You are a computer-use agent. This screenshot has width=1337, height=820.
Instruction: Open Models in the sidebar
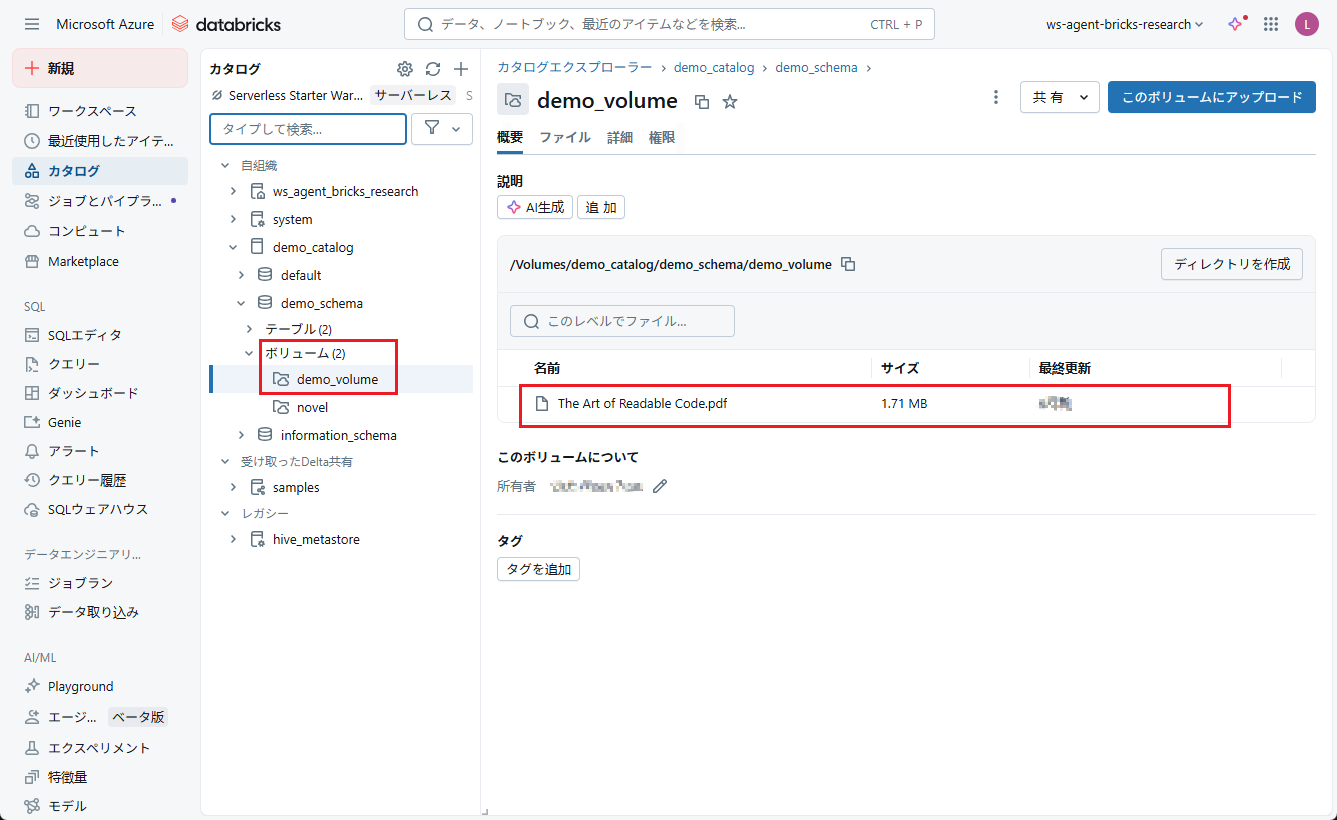[100, 806]
